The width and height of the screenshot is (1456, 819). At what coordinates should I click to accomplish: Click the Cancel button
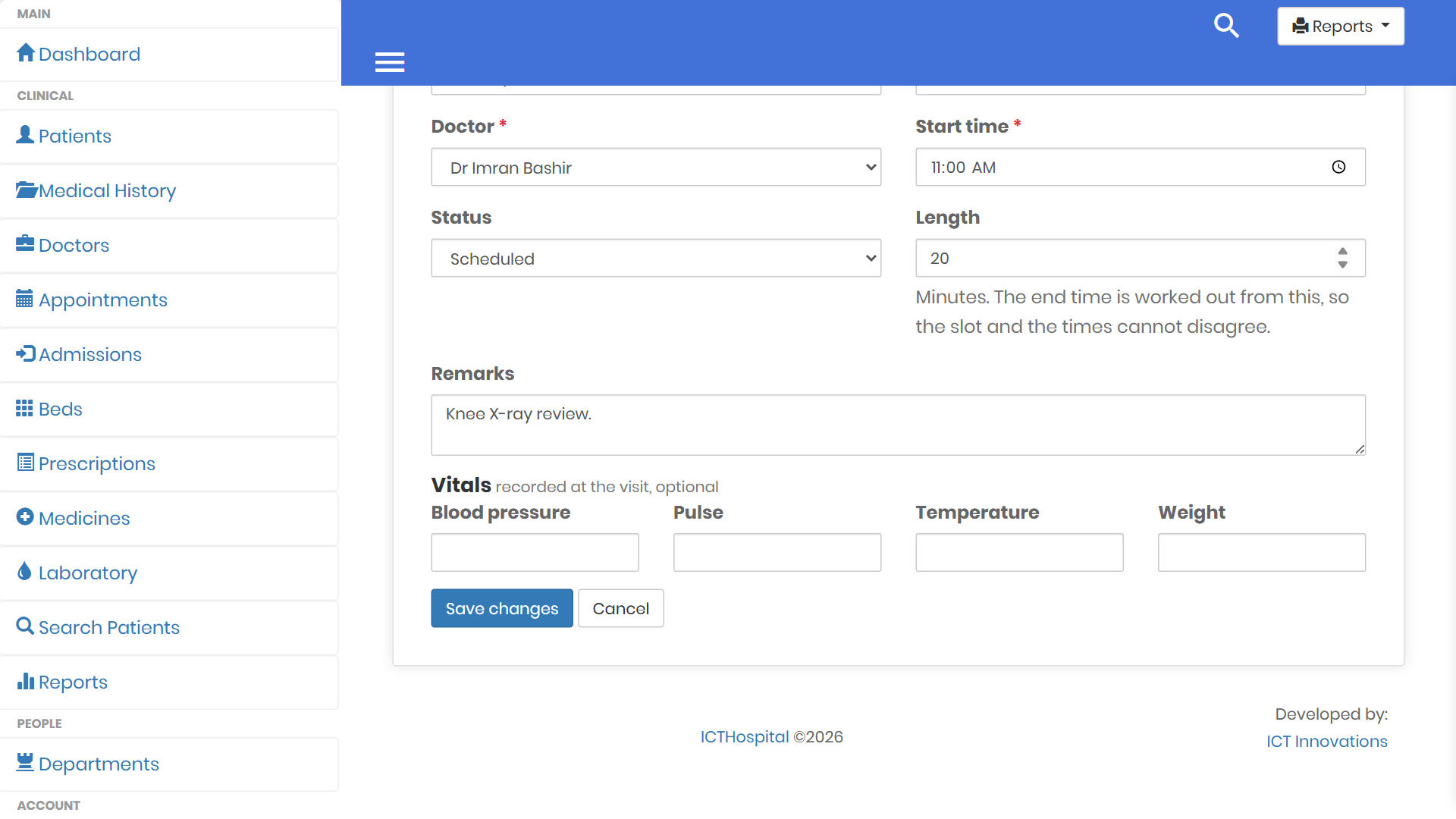click(x=620, y=608)
